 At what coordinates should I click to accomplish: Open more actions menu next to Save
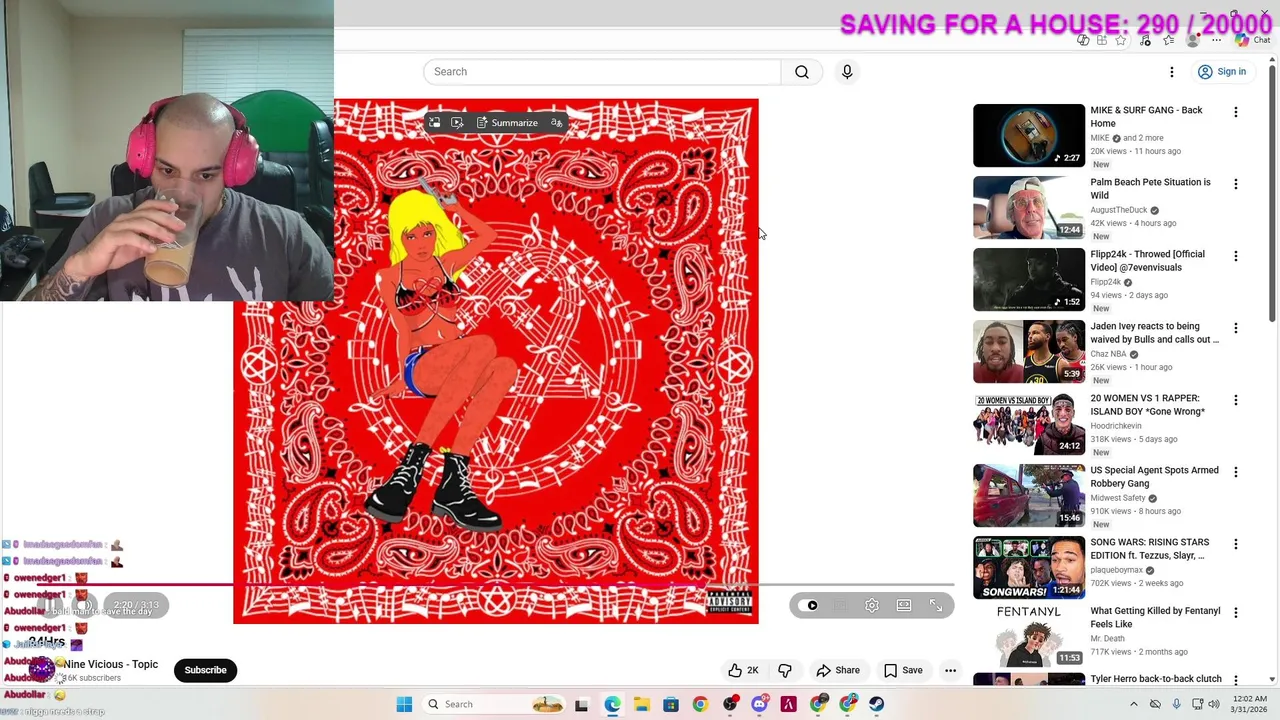click(951, 671)
